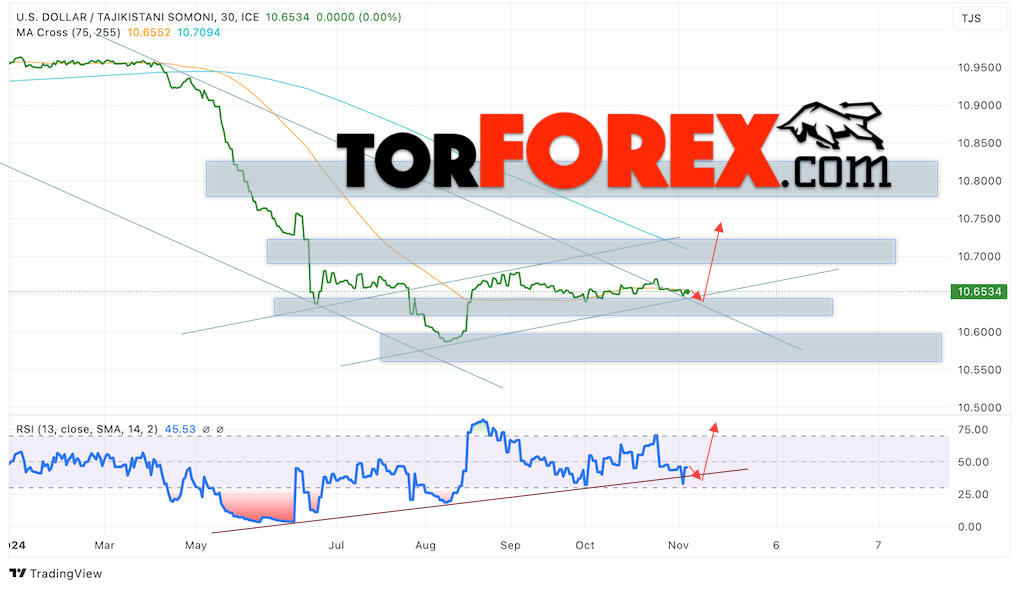
Task: Click the 0.0000 (0.00%) change value
Action: click(359, 18)
